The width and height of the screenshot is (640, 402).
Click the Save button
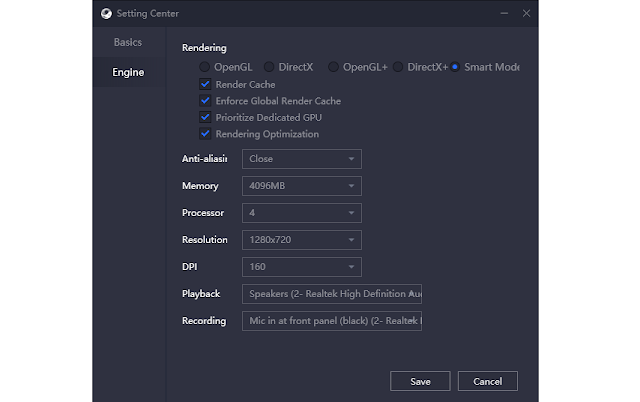point(420,381)
